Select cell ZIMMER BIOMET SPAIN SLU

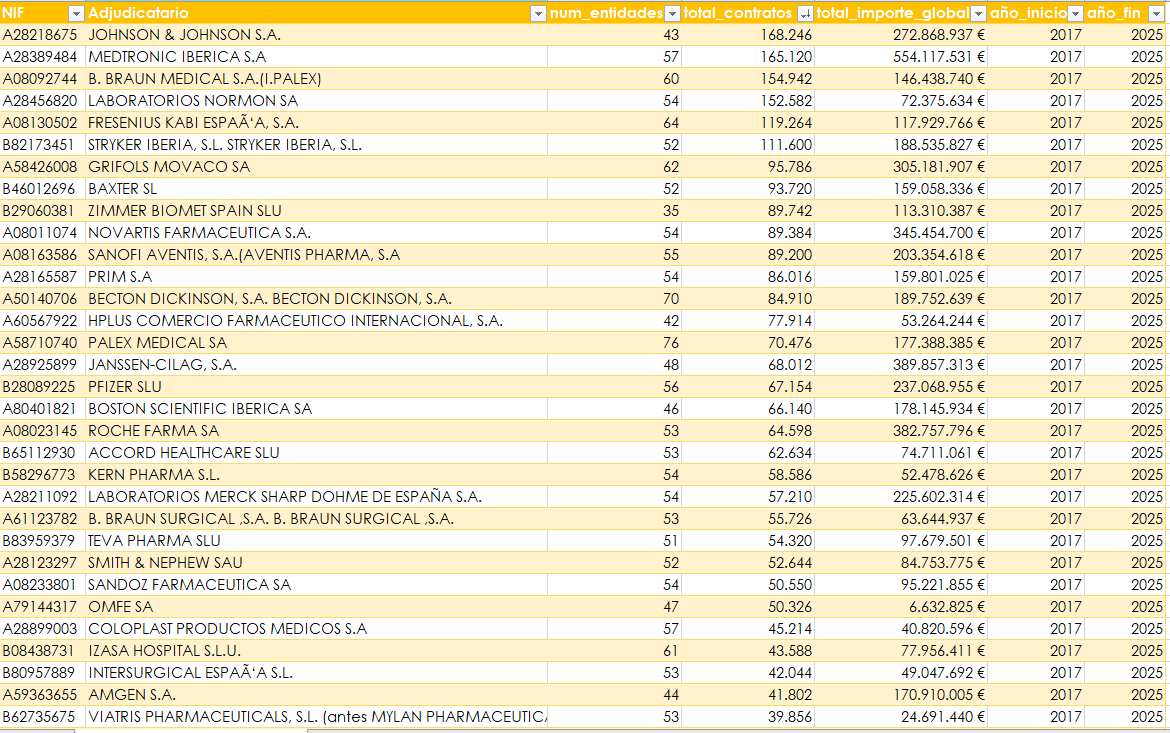316,210
